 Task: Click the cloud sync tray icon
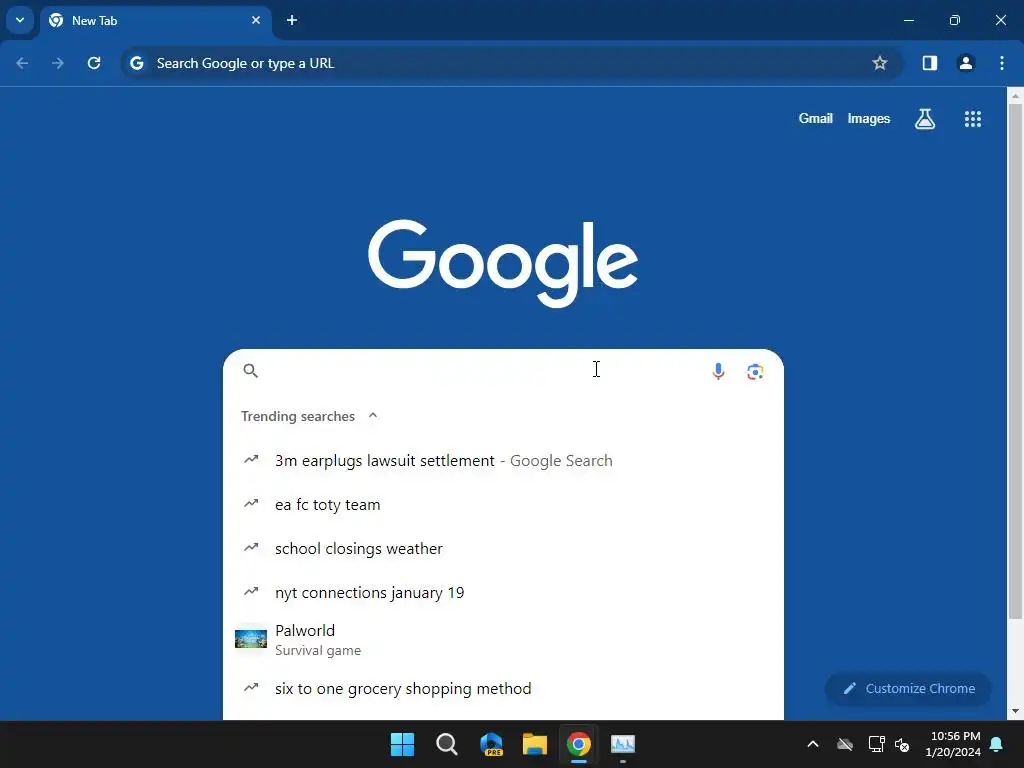coord(845,744)
